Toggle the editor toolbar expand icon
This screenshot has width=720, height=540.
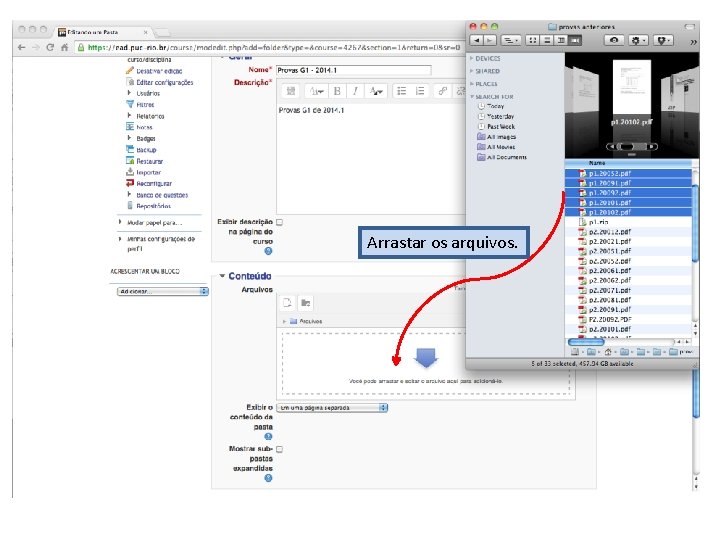(291, 91)
